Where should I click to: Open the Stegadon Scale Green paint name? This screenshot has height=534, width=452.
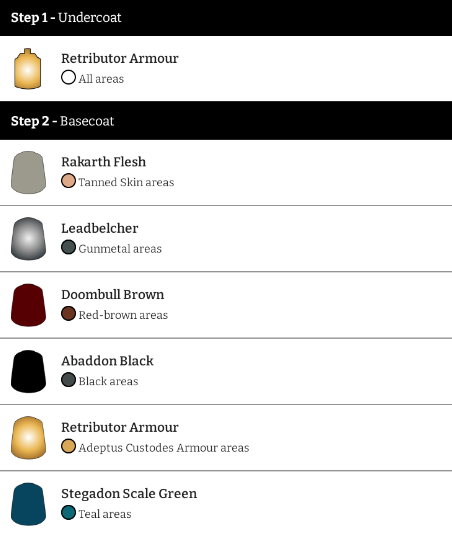point(129,493)
